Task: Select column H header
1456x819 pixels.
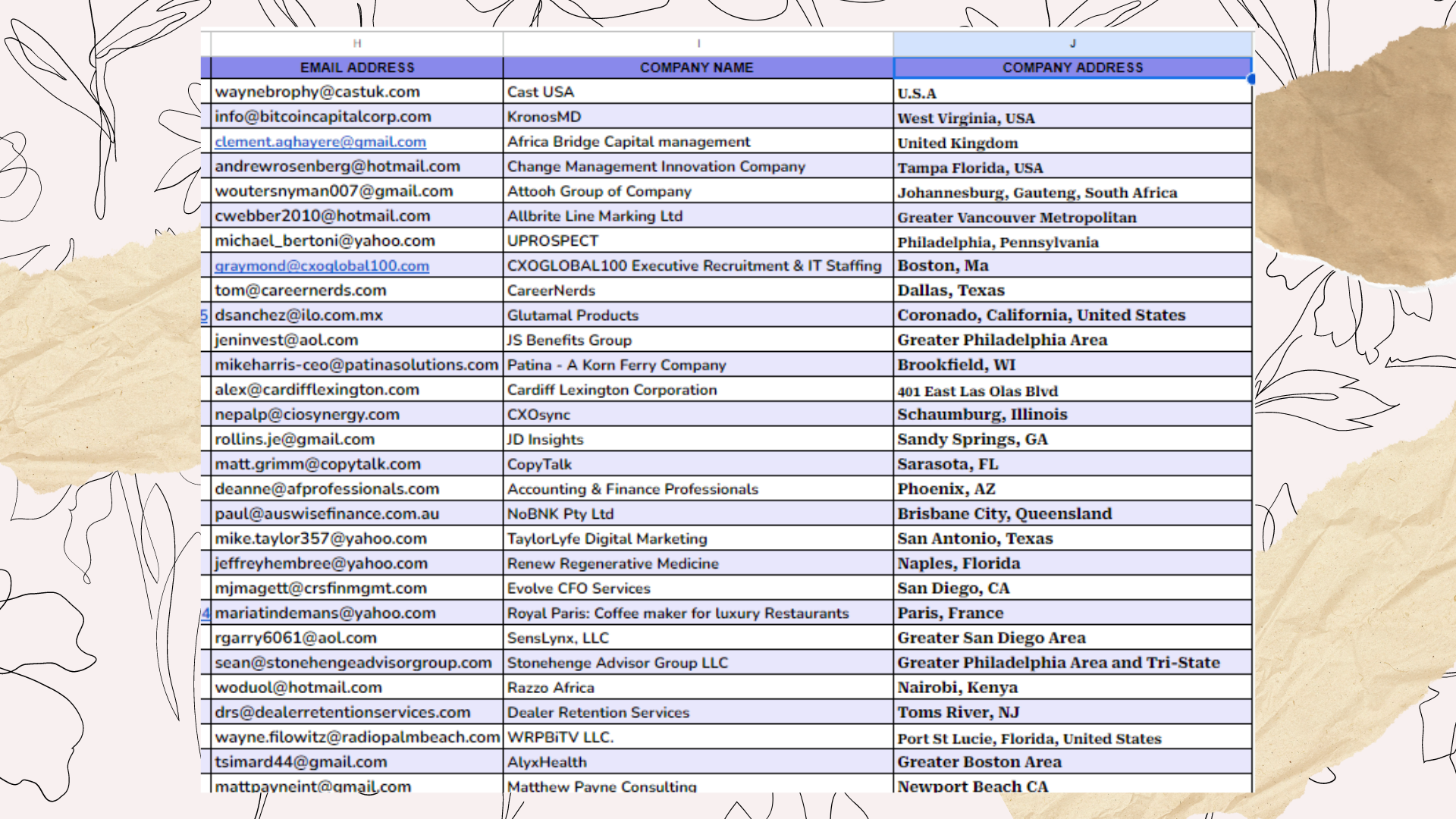Action: [x=357, y=43]
